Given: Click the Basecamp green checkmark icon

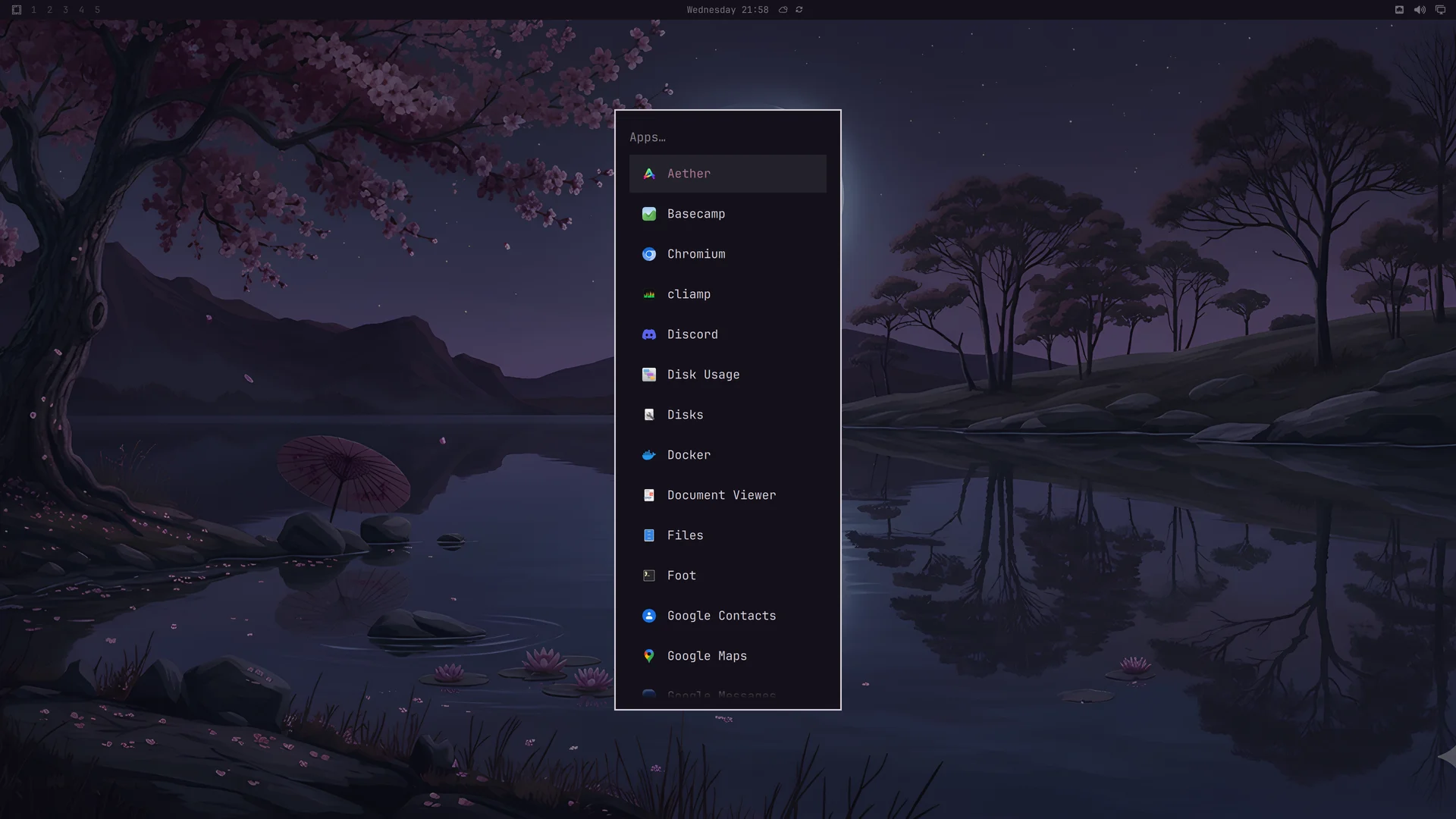Looking at the screenshot, I should pyautogui.click(x=649, y=214).
